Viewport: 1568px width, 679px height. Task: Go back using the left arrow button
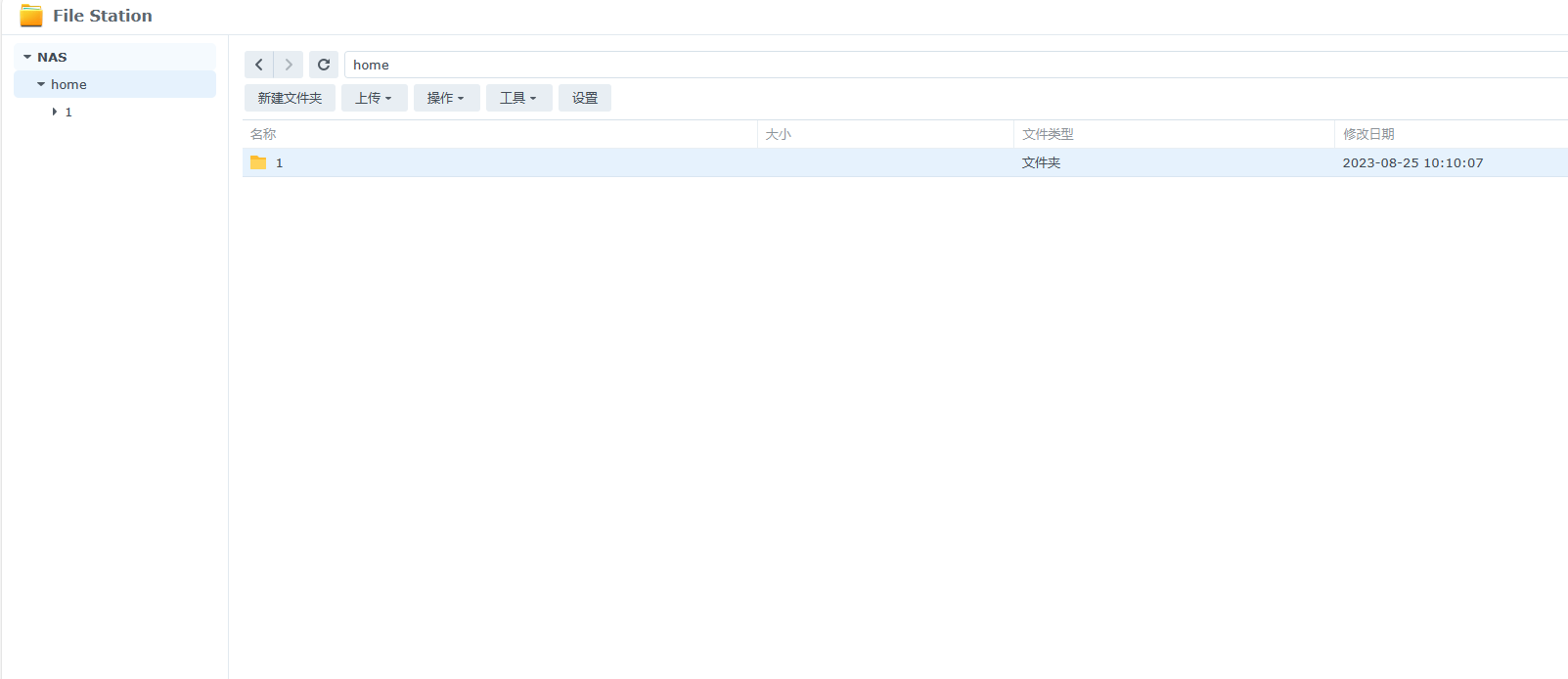point(259,65)
